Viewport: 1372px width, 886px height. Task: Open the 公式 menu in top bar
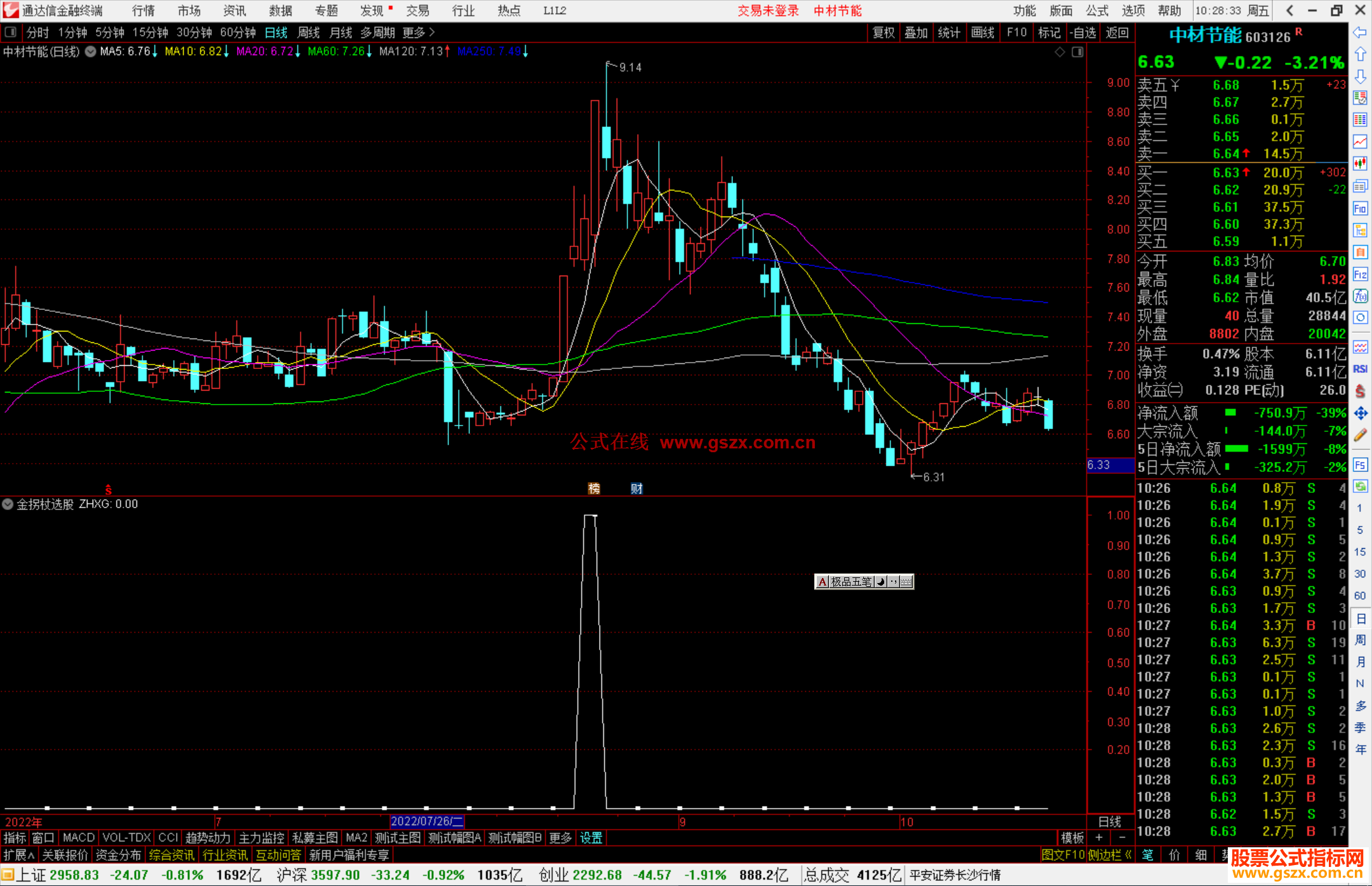[x=1096, y=10]
